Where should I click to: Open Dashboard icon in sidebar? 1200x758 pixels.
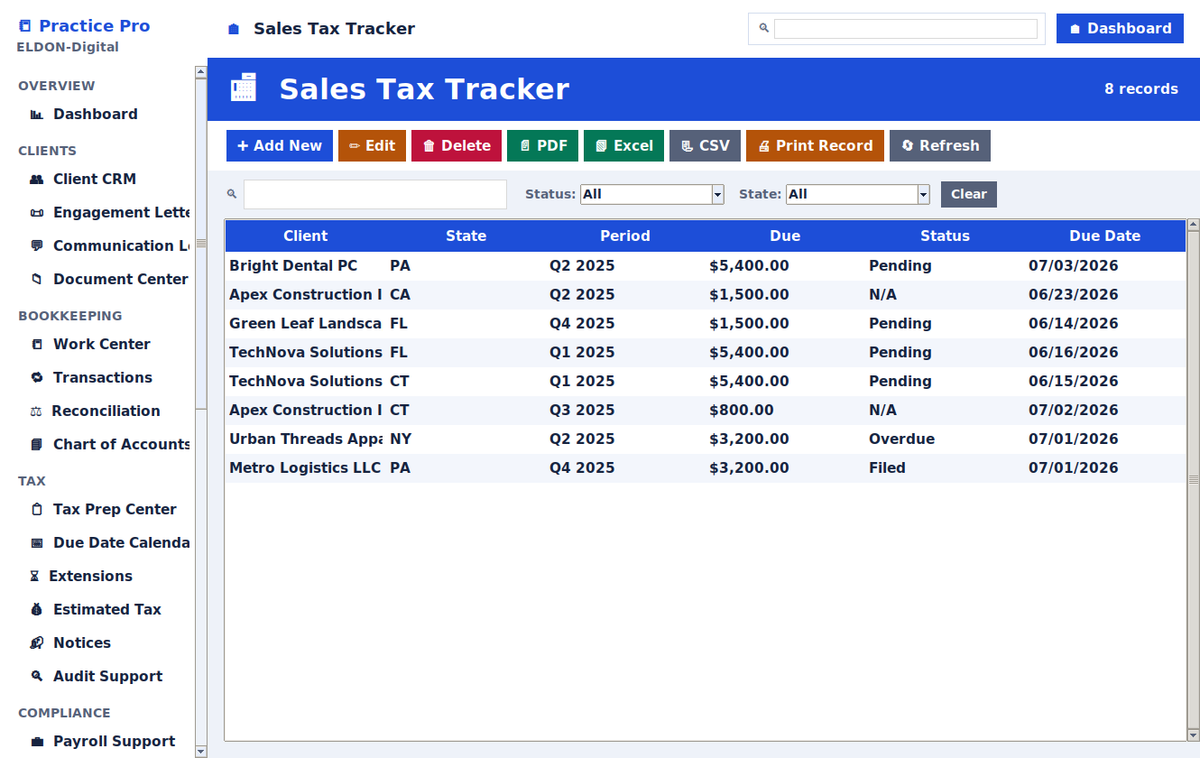[37, 115]
